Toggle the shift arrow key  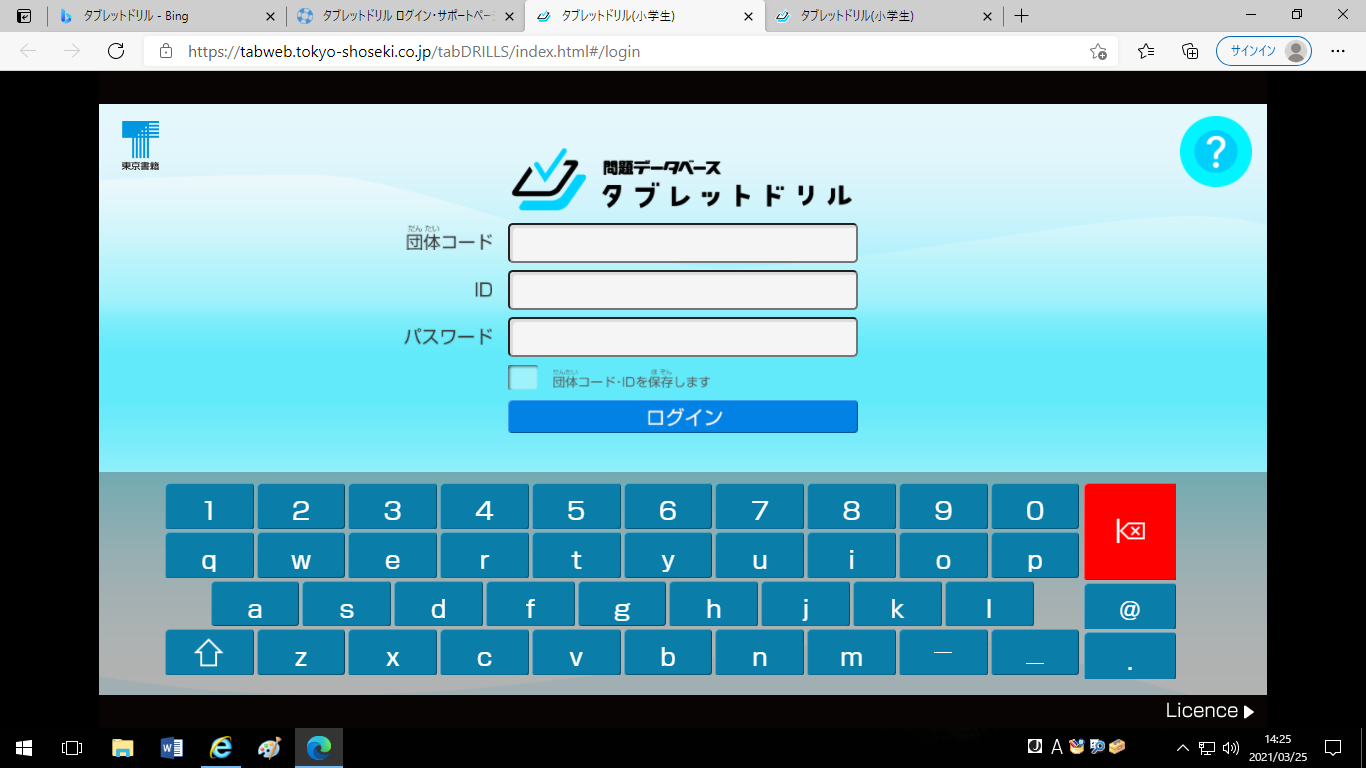tap(209, 653)
